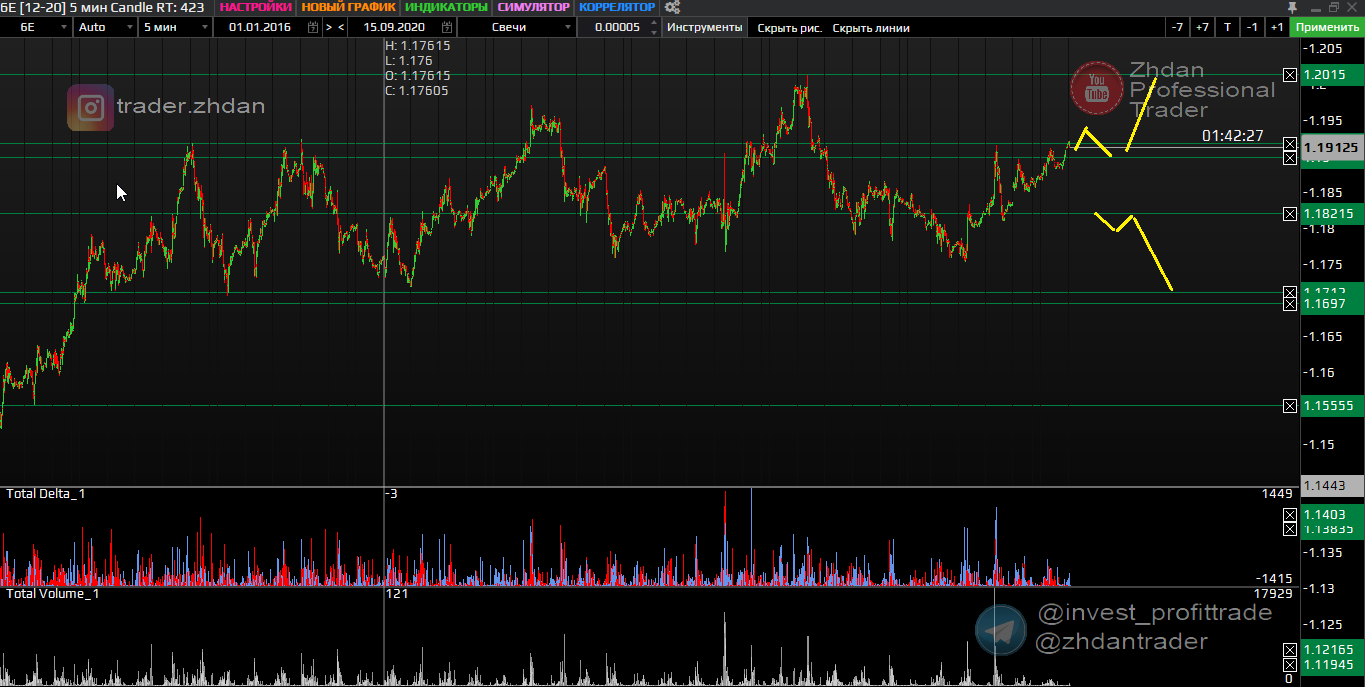Open the gears settings icon after КОРРЕЛЯТОР
The width and height of the screenshot is (1365, 687).
[x=672, y=7]
